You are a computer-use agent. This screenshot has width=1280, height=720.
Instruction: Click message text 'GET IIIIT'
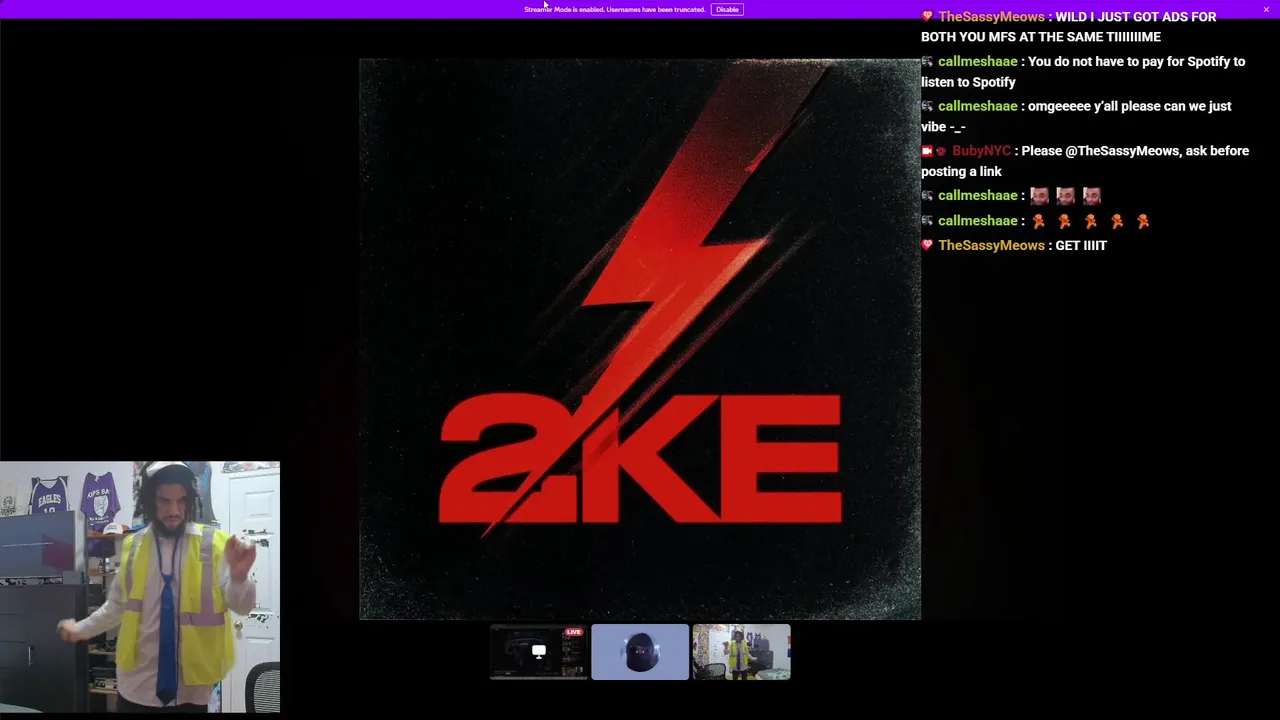click(1081, 245)
